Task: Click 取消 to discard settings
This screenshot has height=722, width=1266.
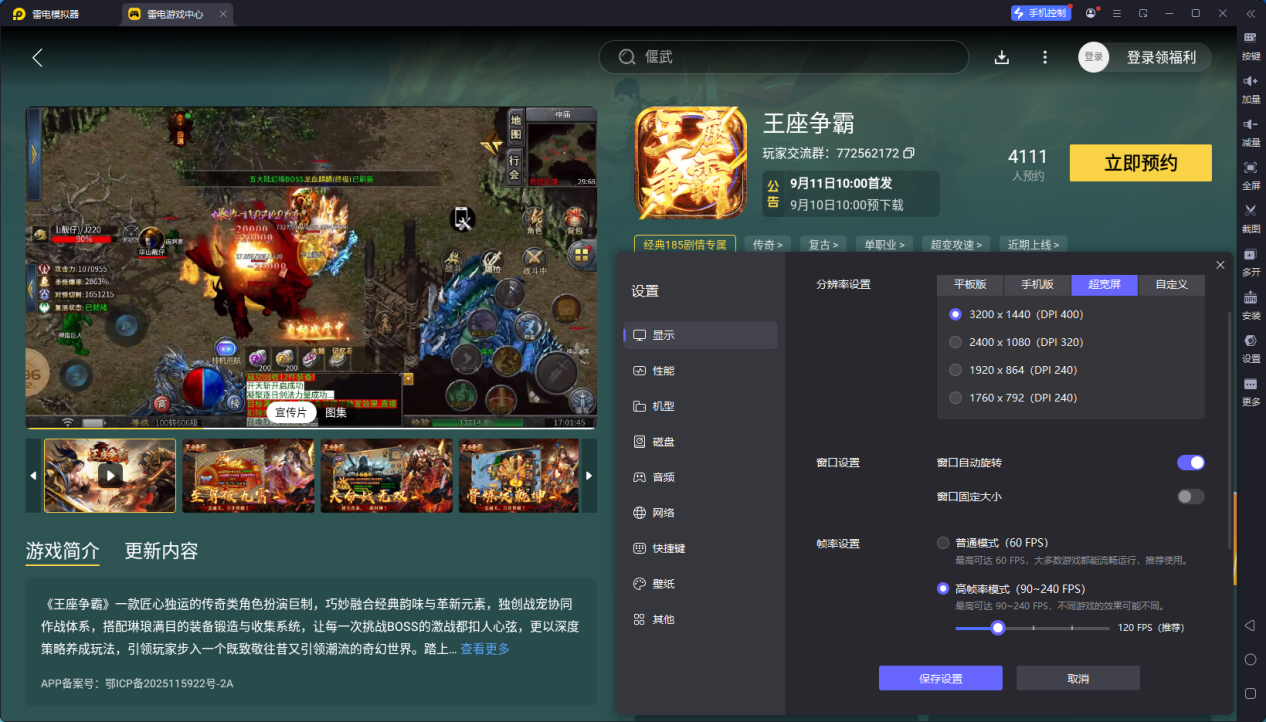Action: (x=1078, y=678)
